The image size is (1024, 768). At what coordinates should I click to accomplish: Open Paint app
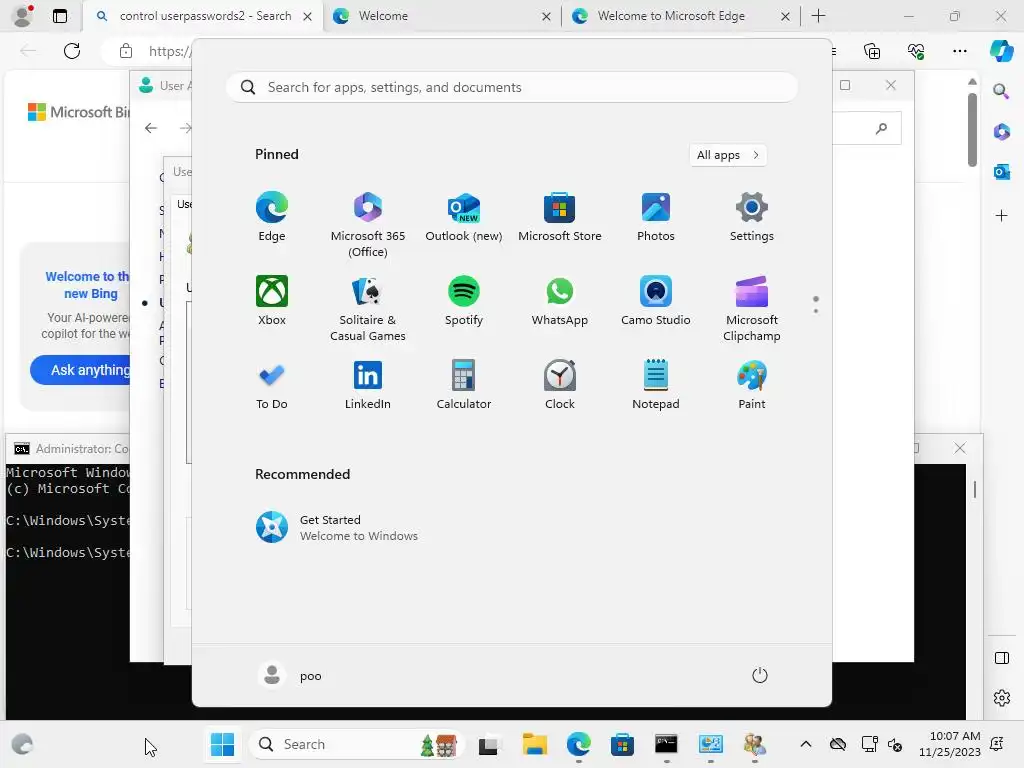[752, 385]
